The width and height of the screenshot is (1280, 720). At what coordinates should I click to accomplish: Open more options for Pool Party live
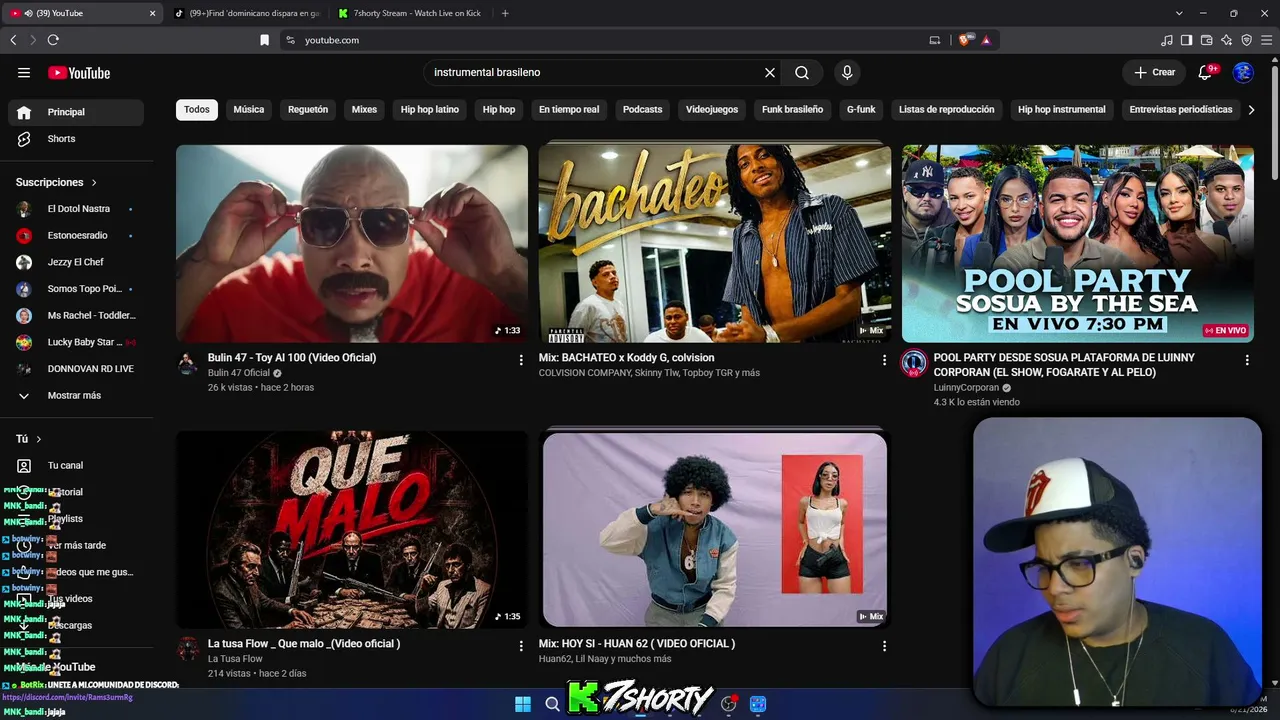(x=1247, y=360)
